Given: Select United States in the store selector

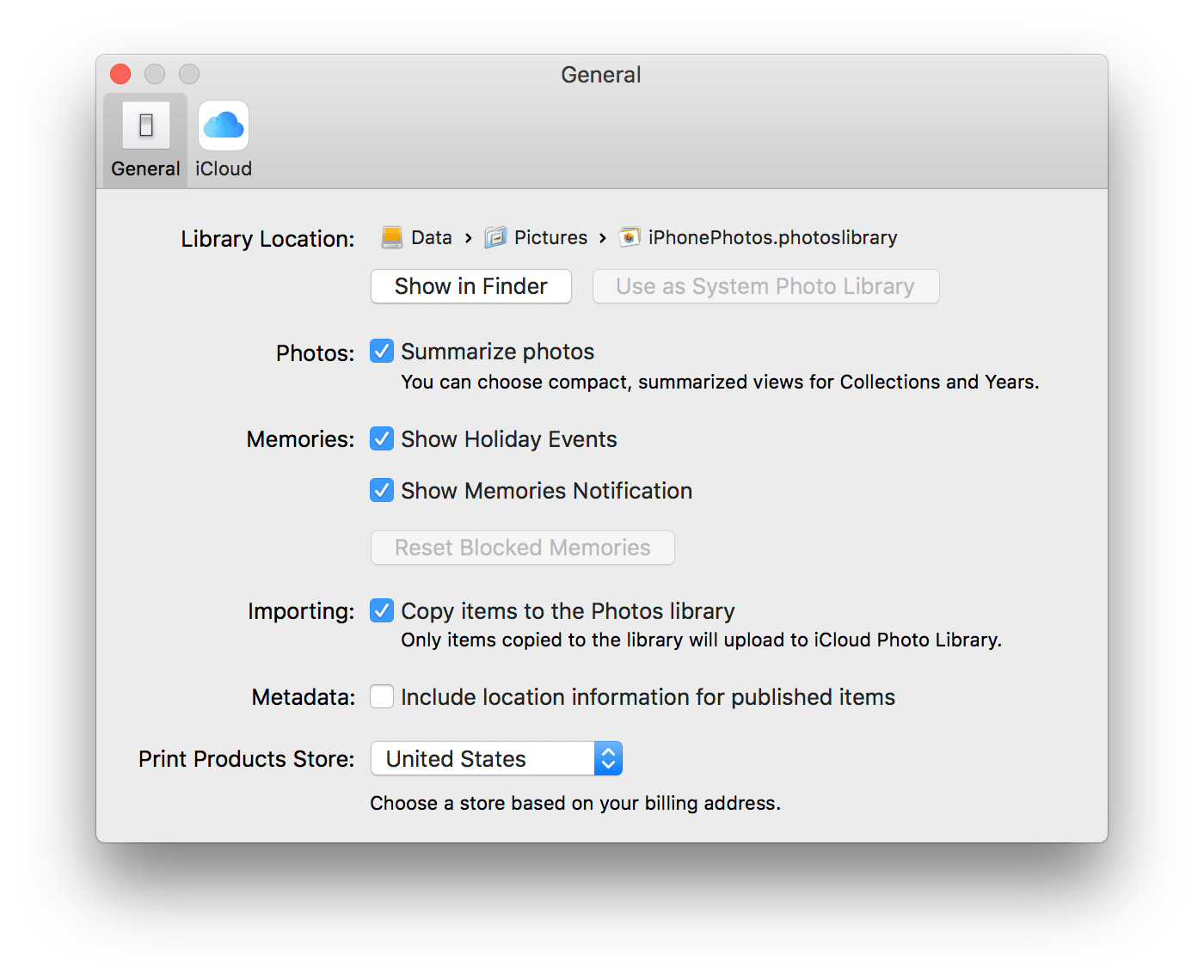Looking at the screenshot, I should [482, 758].
